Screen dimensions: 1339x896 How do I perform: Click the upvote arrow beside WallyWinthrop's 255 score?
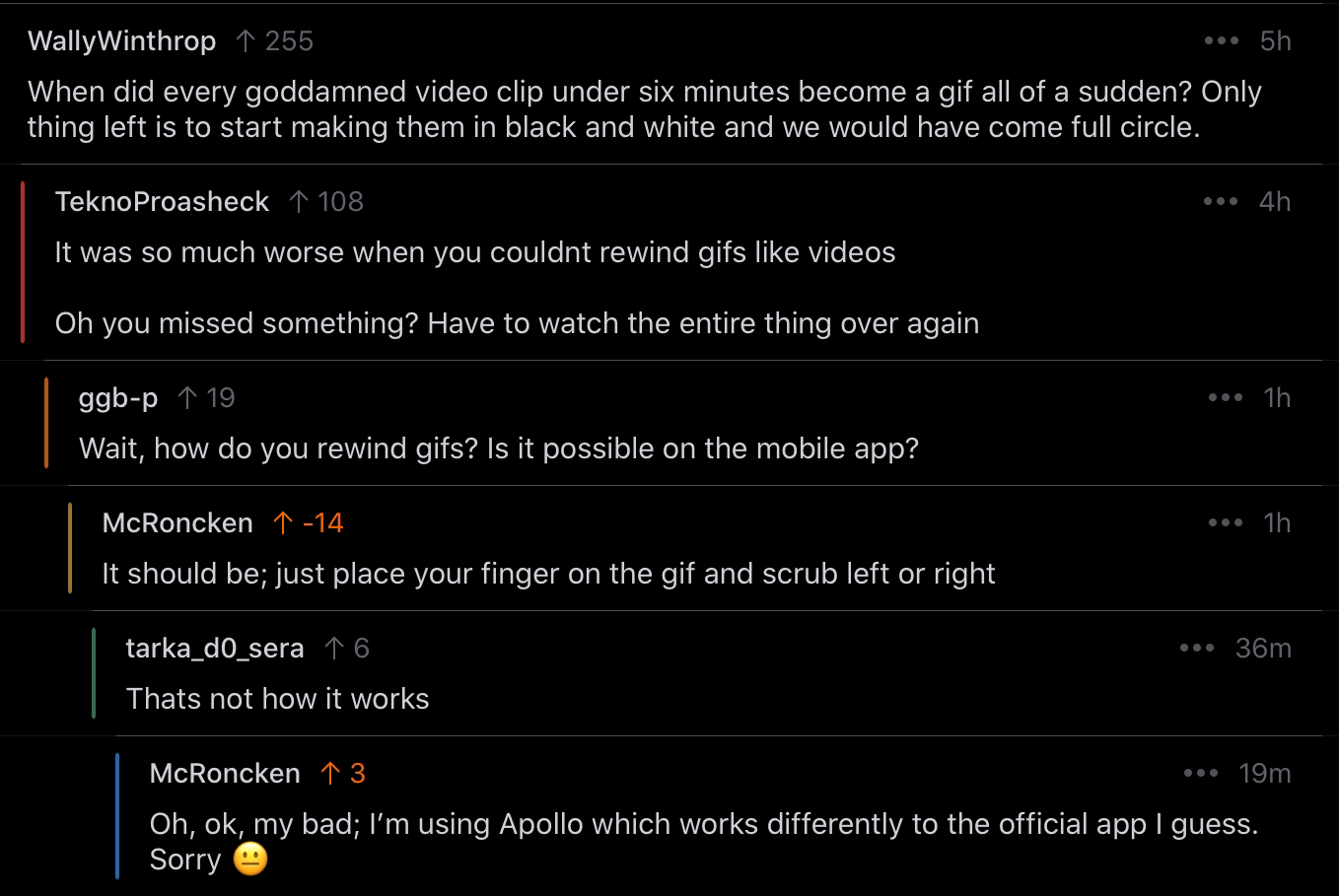[x=246, y=41]
